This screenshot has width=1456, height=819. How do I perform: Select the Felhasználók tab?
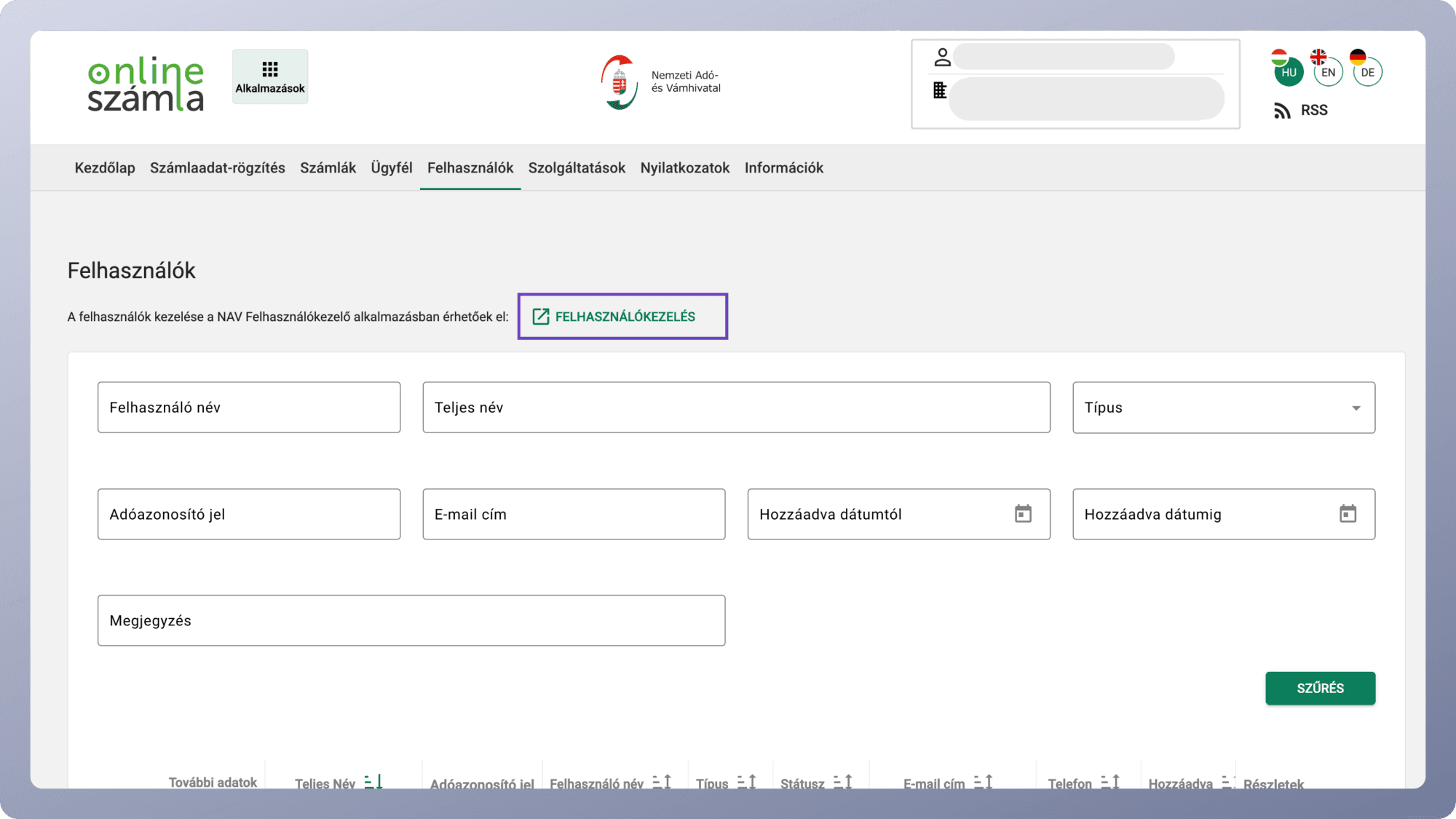tap(470, 168)
